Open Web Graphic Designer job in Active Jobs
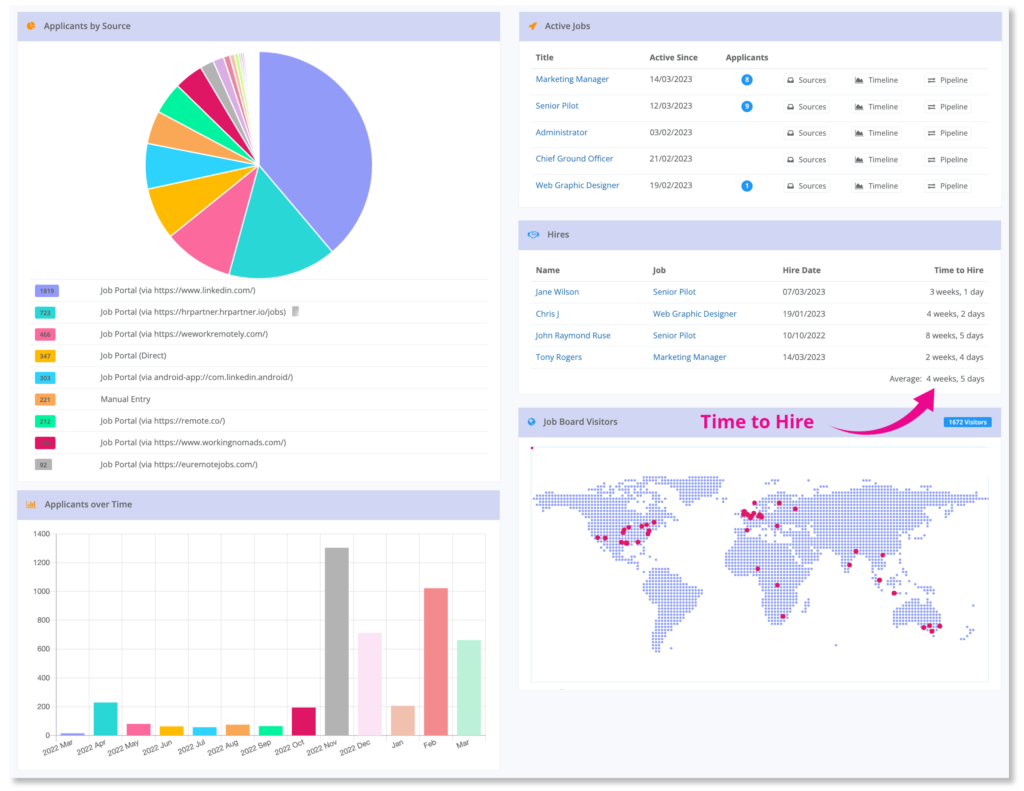Image resolution: width=1024 pixels, height=791 pixels. [x=577, y=186]
